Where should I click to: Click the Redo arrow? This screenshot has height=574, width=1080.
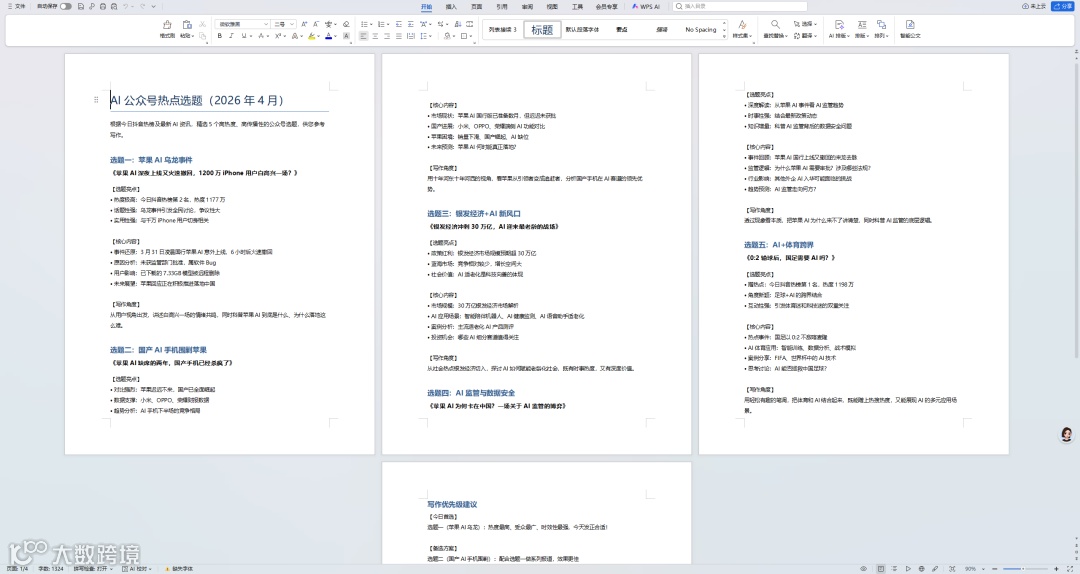pos(143,6)
